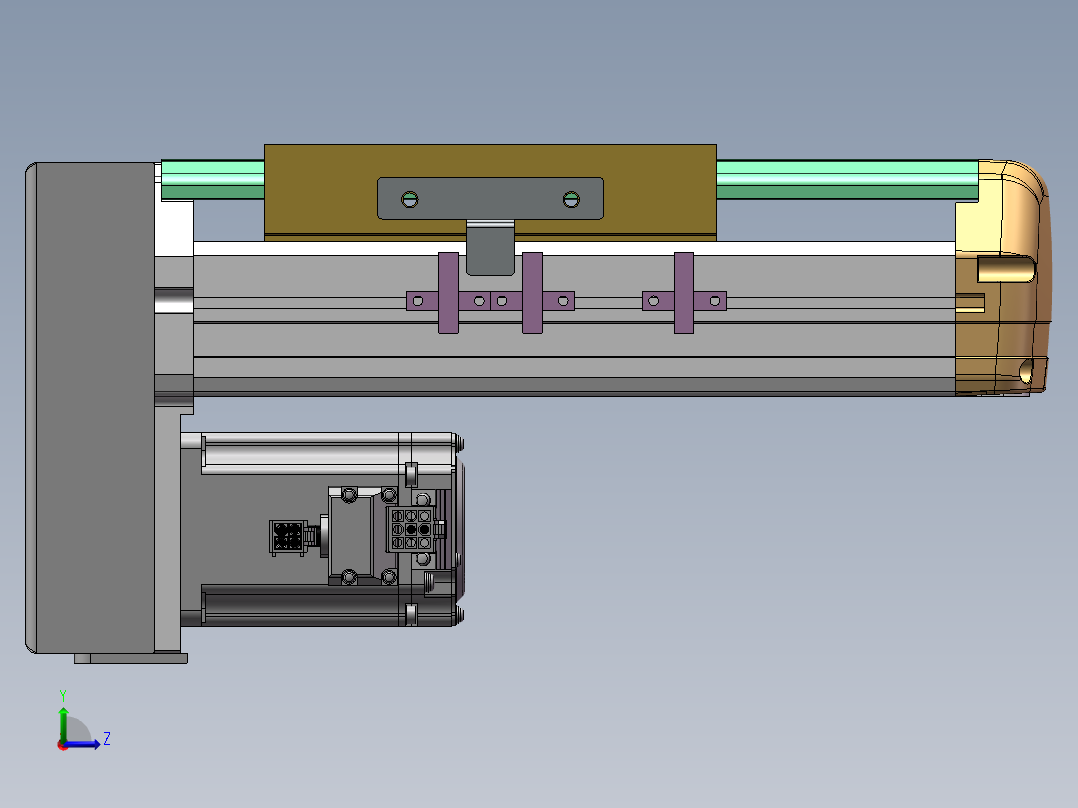Pick the gray mounting plate on the carriage
The image size is (1078, 808).
(x=490, y=199)
